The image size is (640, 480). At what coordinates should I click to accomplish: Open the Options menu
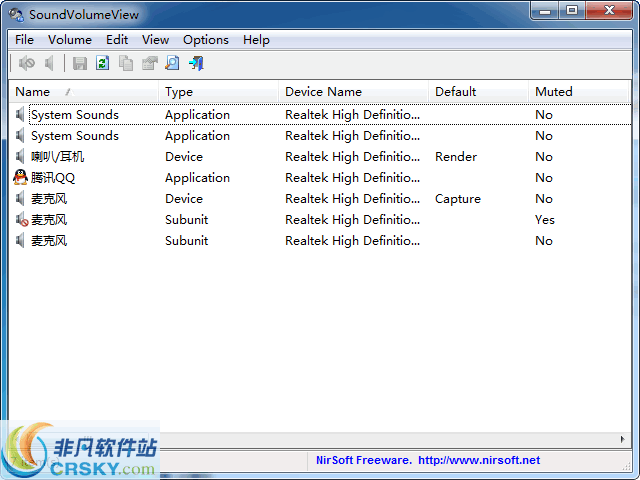click(x=206, y=40)
